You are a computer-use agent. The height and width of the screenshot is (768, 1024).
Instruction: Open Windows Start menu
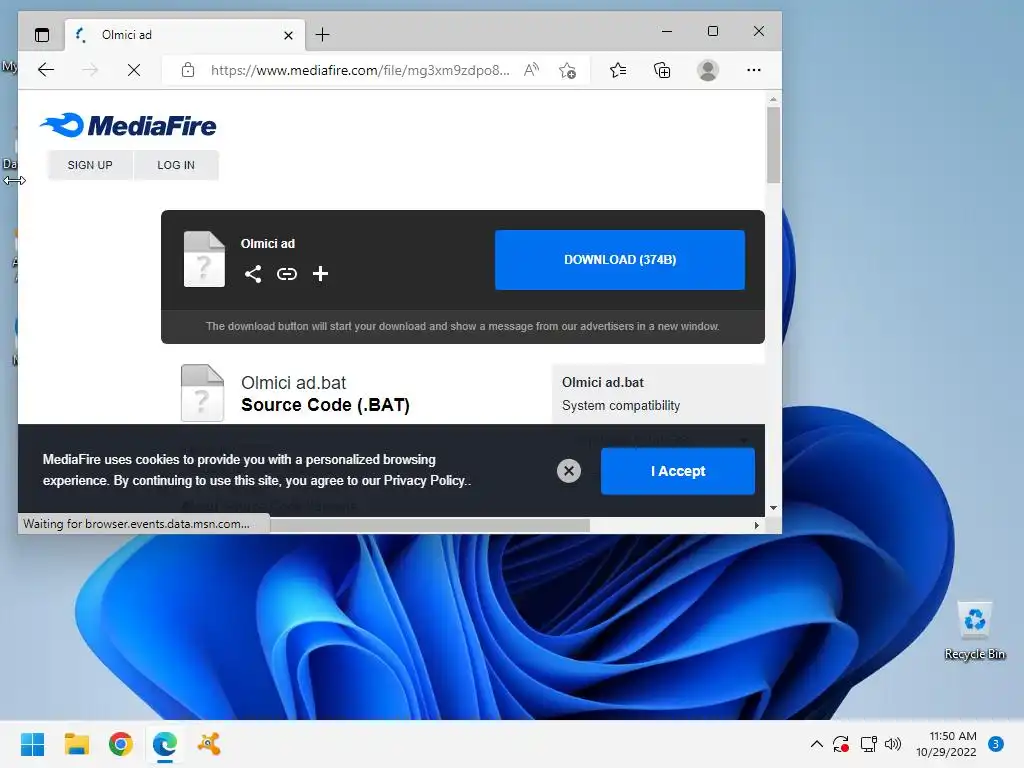pyautogui.click(x=33, y=744)
